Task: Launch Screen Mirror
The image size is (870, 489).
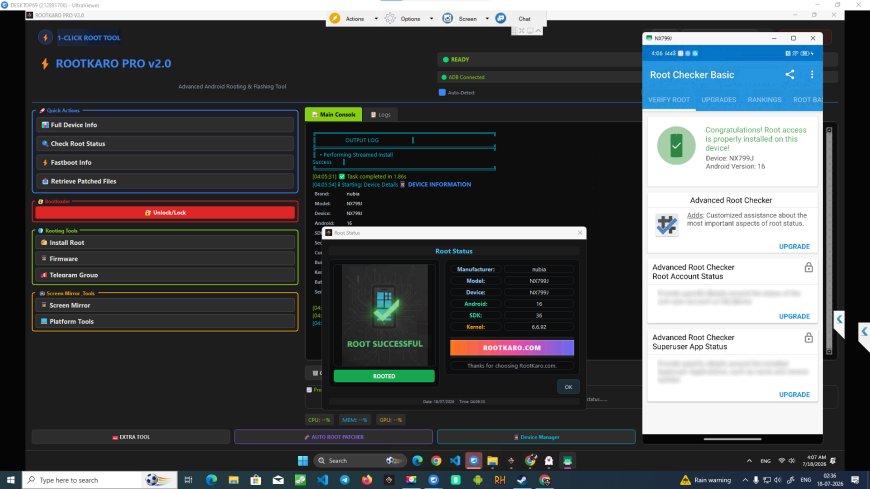Action: (x=165, y=305)
